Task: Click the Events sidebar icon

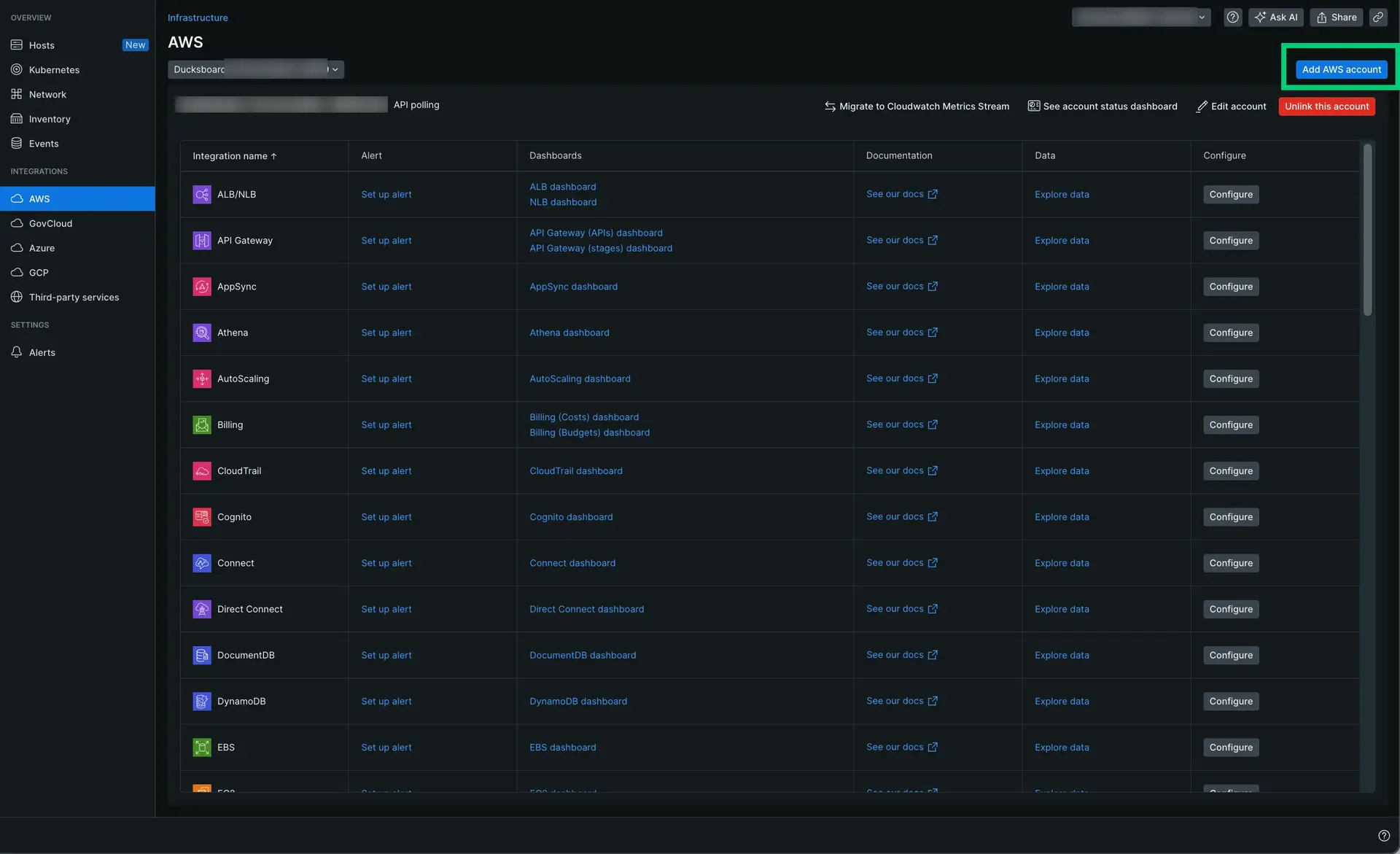Action: point(17,144)
